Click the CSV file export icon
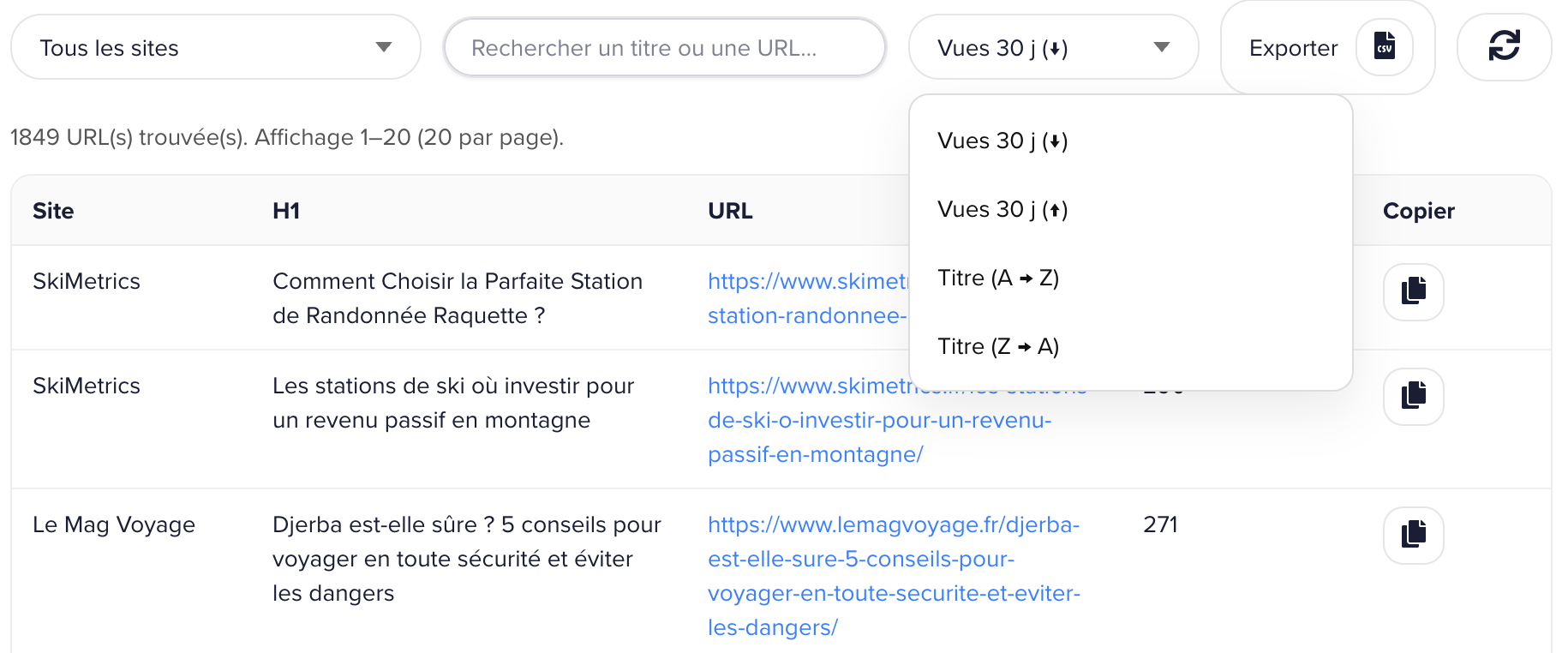This screenshot has width=1568, height=653. 1384,46
